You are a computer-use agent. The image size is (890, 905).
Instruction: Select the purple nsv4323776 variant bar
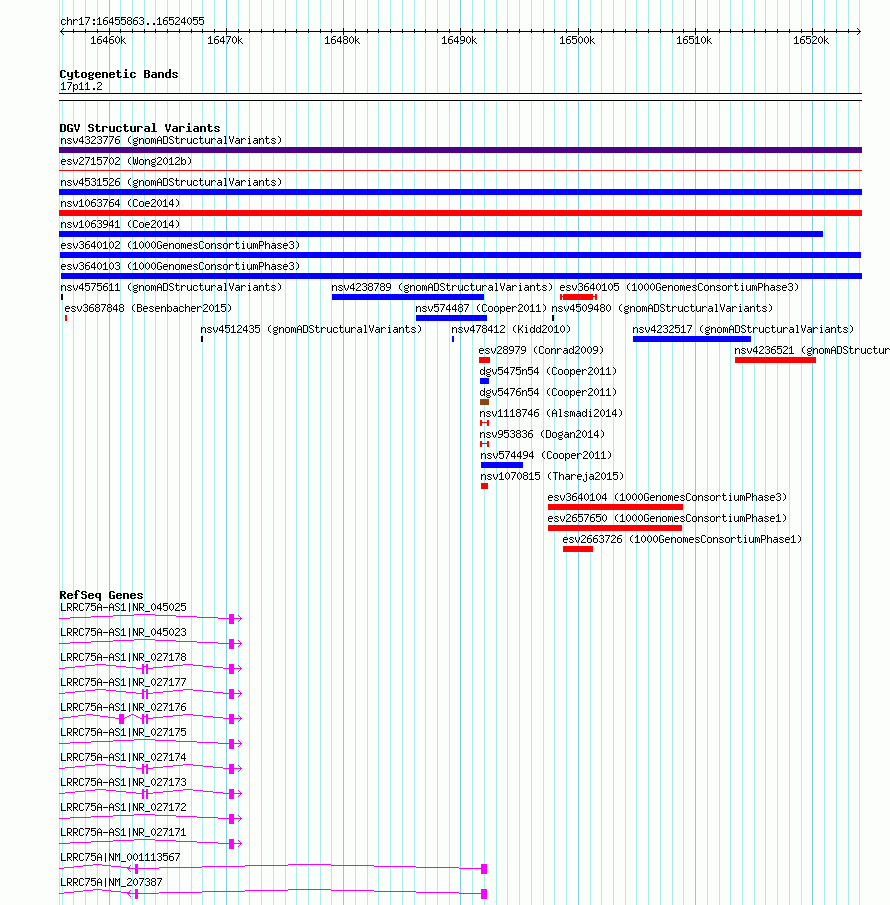tap(461, 150)
